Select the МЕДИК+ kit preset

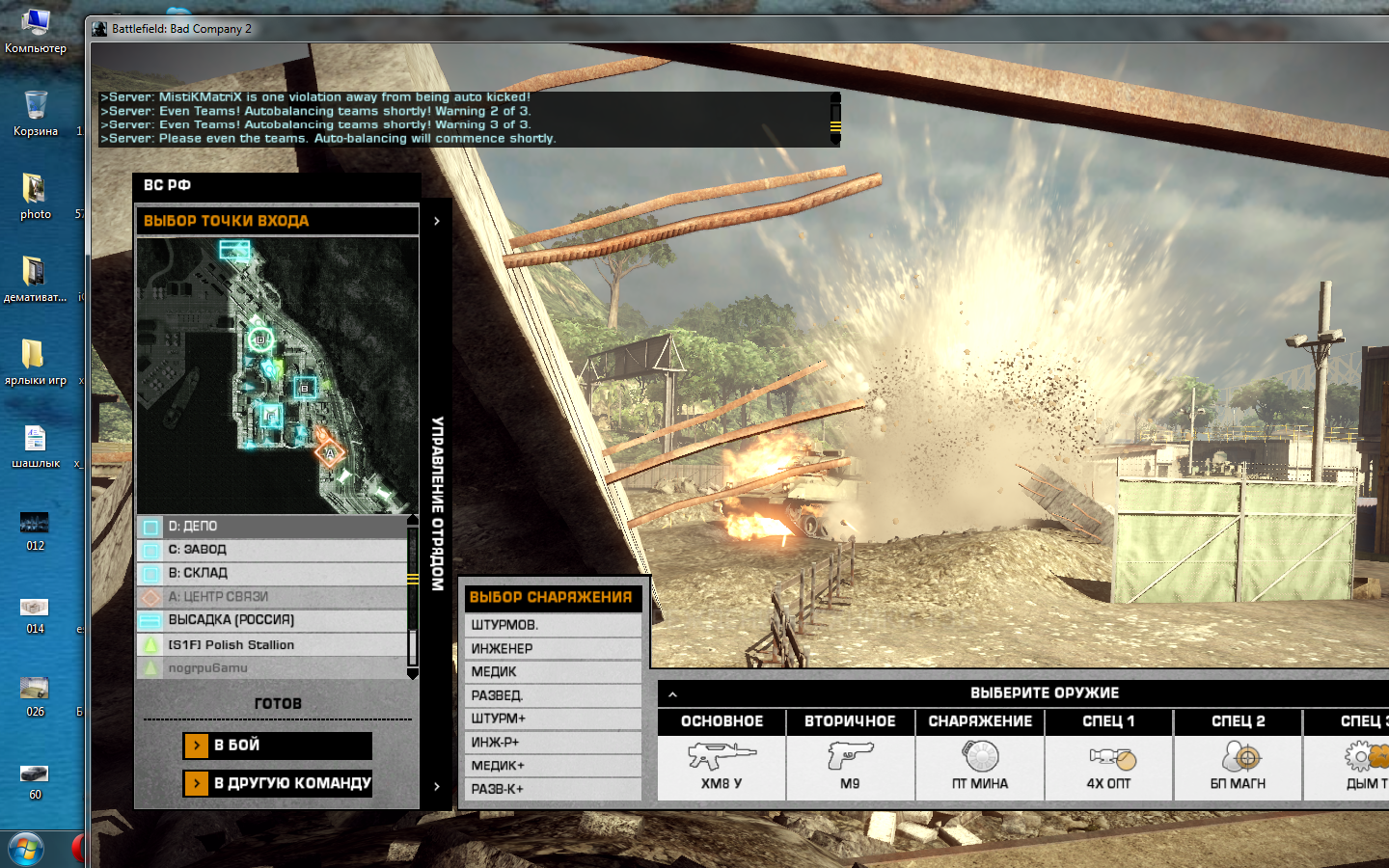(553, 766)
